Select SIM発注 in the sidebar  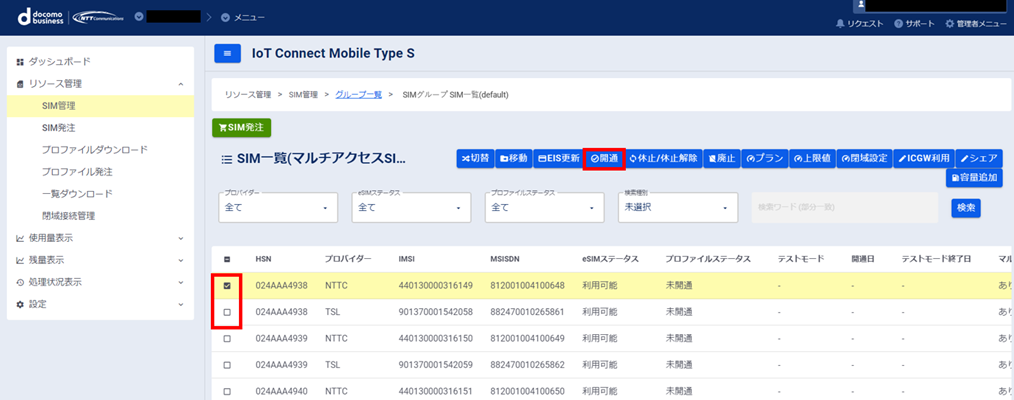59,128
